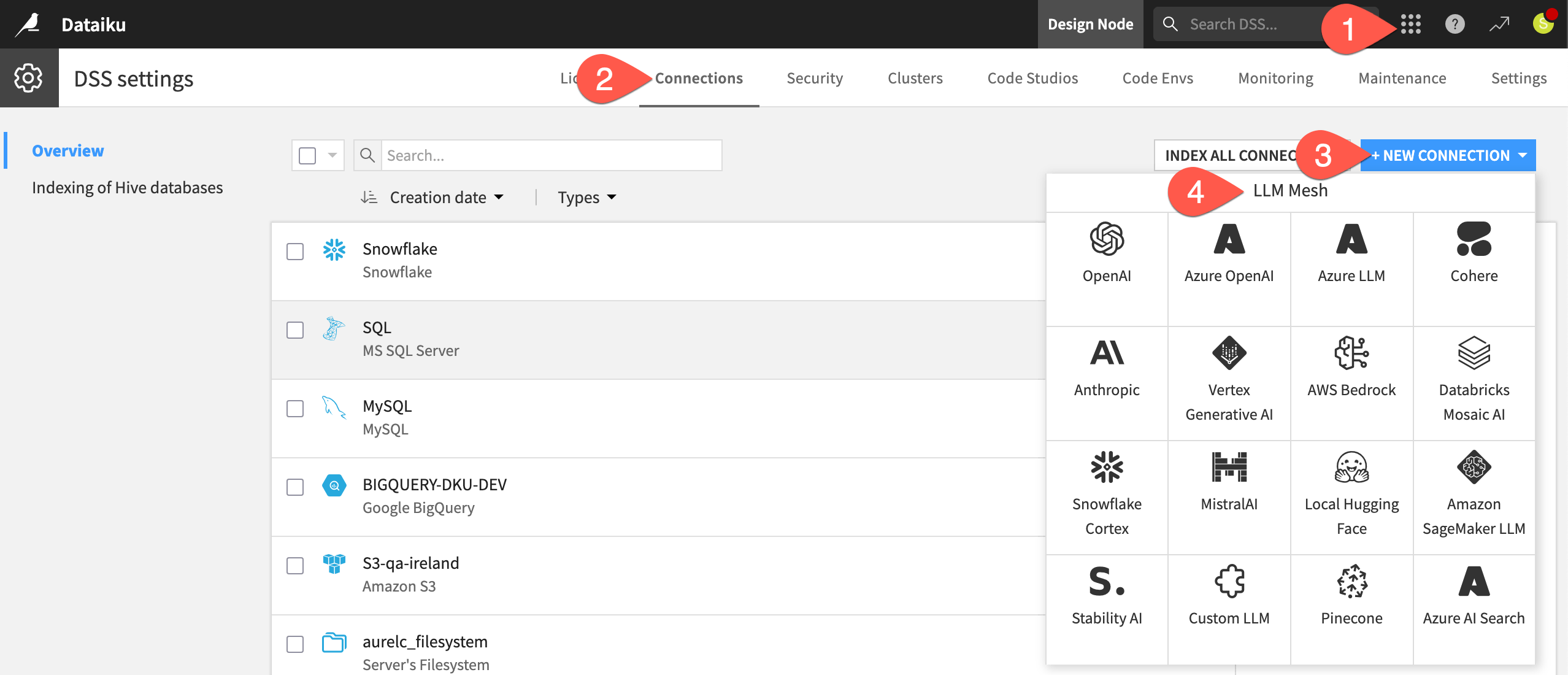Click the New Connection button

[x=1448, y=155]
